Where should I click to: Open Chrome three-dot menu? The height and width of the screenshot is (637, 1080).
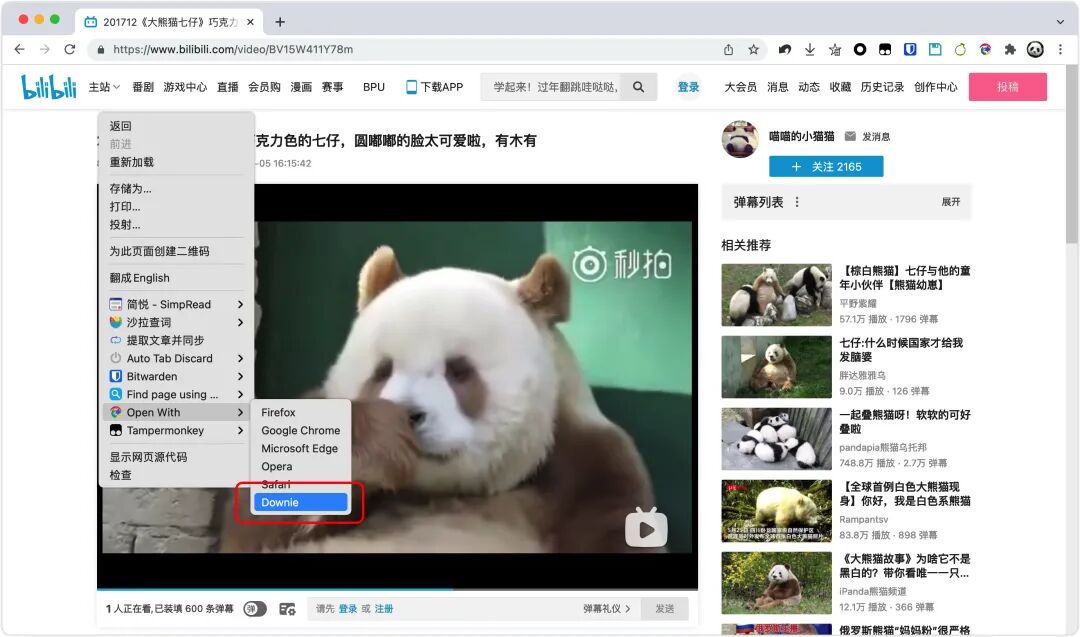(1061, 50)
